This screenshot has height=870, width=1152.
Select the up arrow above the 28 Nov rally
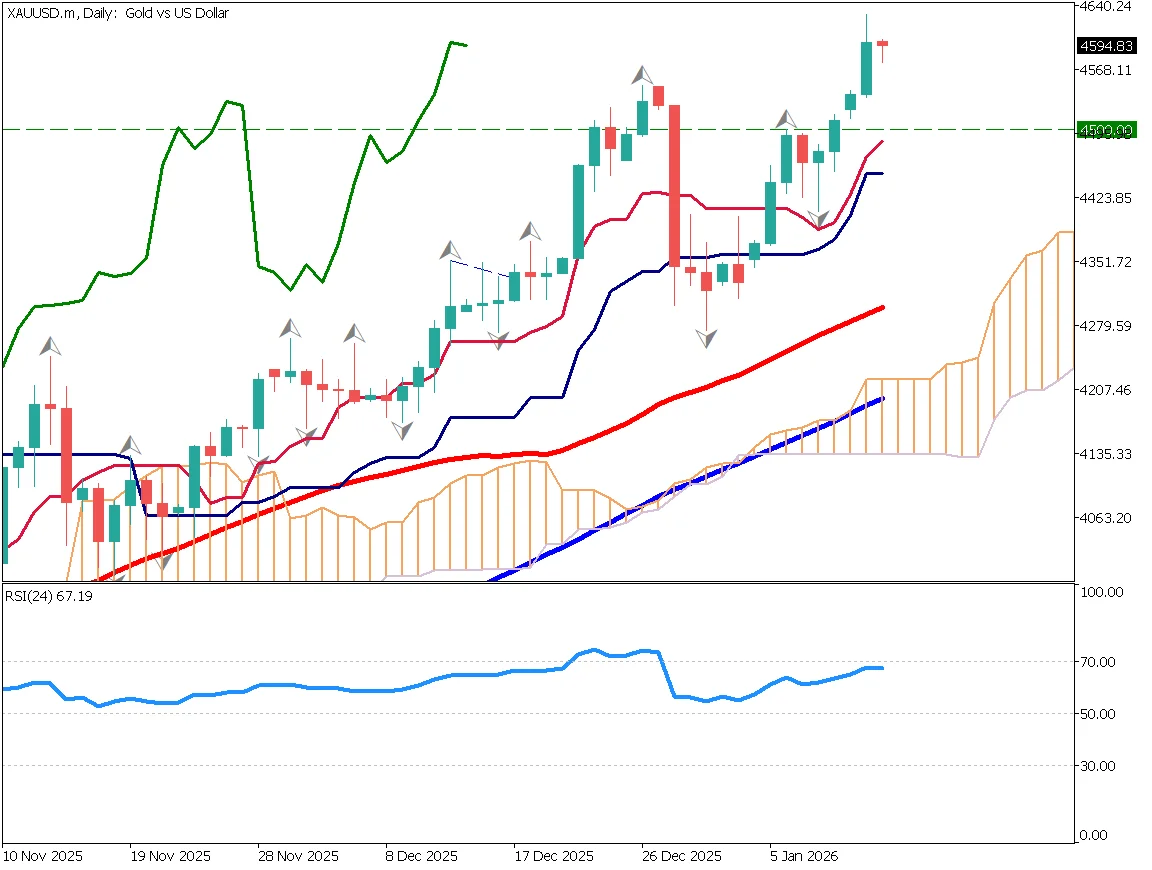click(x=289, y=330)
